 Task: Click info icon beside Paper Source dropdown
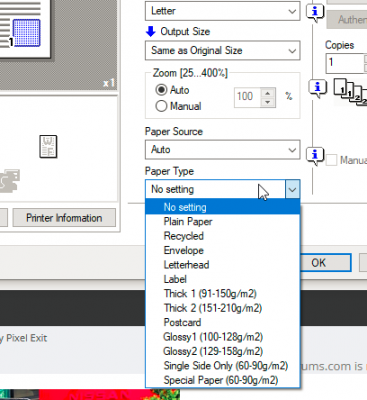(315, 156)
